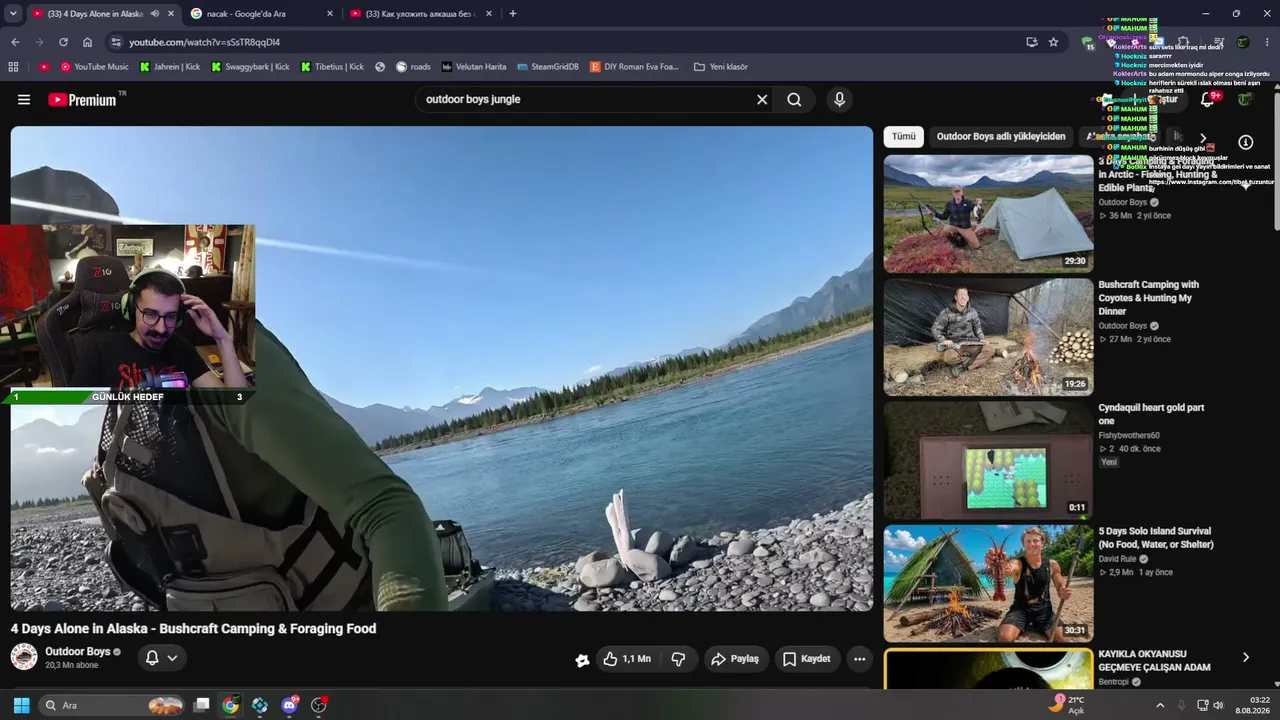1280x720 pixels.
Task: Start voice search with microphone
Action: click(x=839, y=100)
